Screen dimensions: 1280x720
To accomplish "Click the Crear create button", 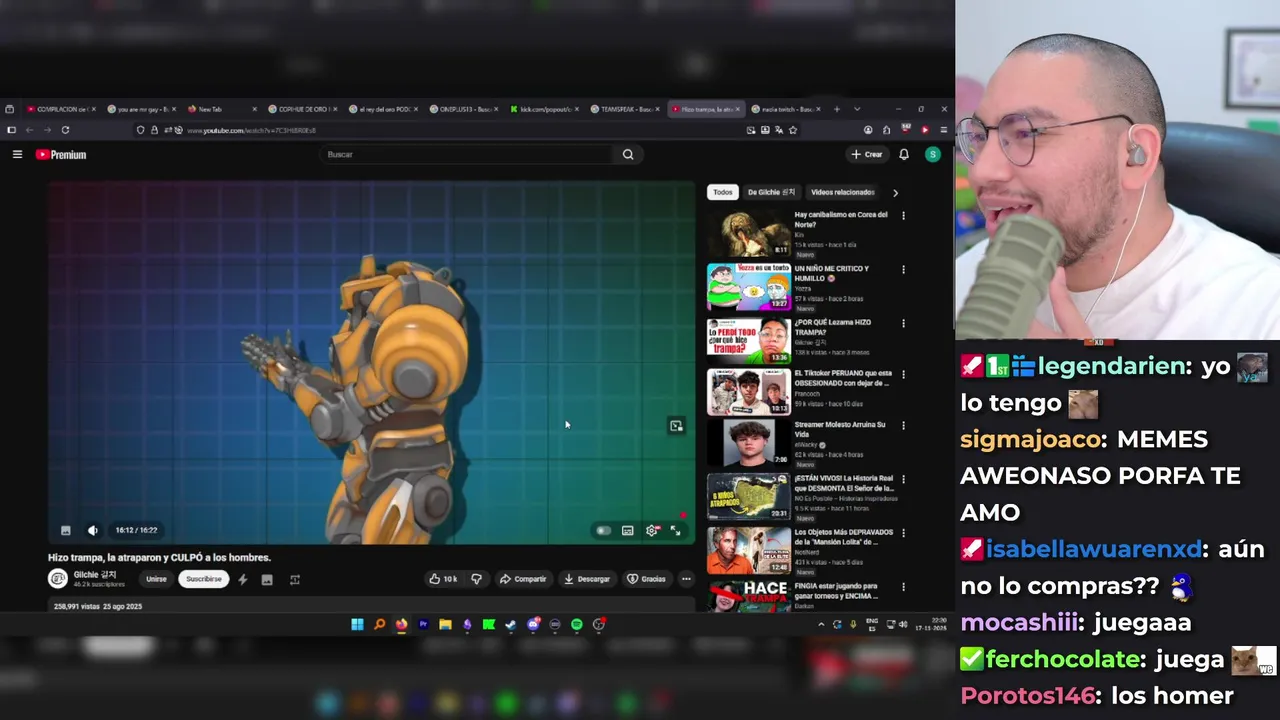I will (x=867, y=154).
